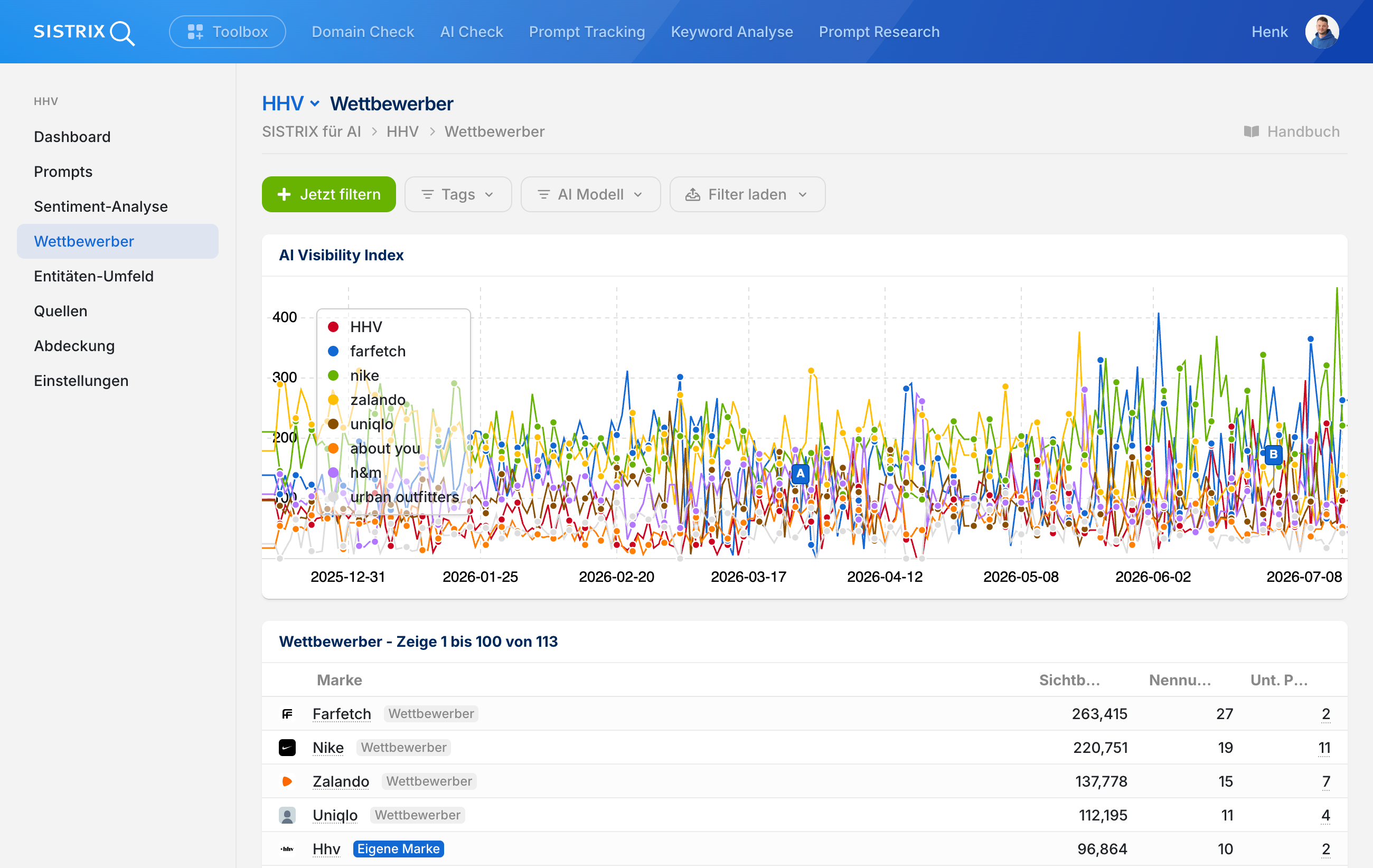Click the Wettbewerber tag next to Farfetch
Image resolution: width=1373 pixels, height=868 pixels.
coord(430,713)
